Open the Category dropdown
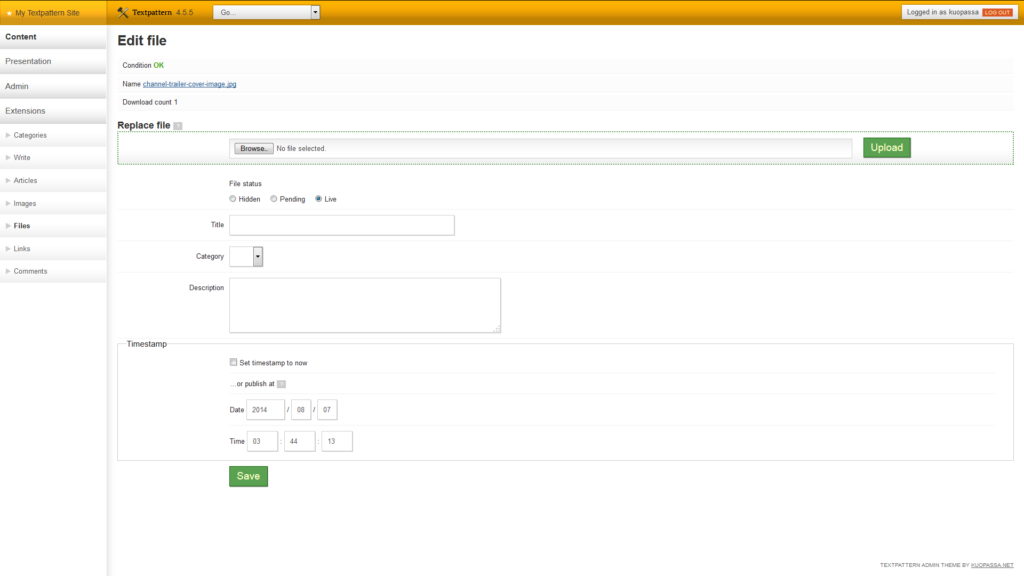1024x576 pixels. (x=246, y=256)
